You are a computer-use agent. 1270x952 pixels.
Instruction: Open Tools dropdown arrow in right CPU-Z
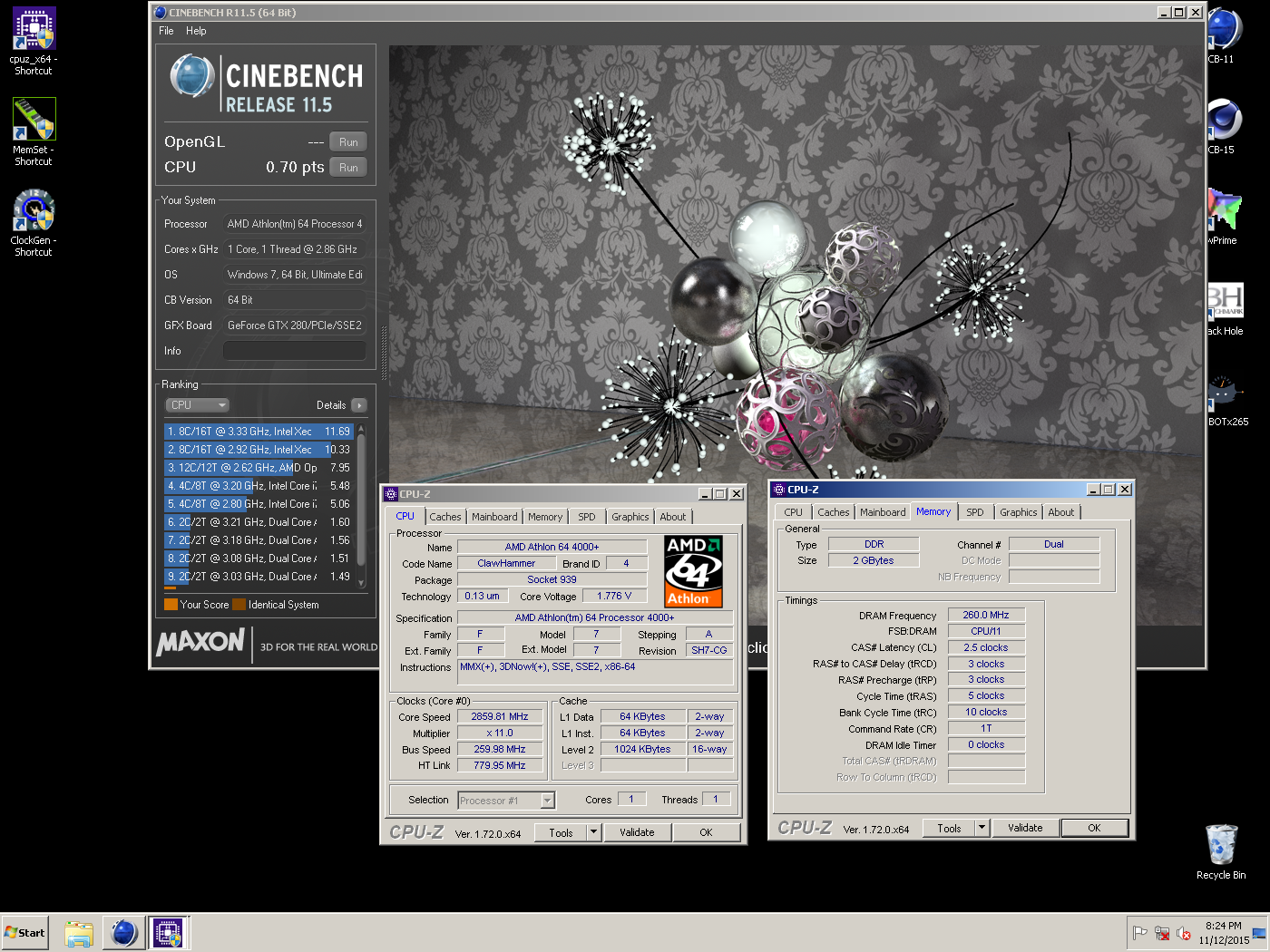(982, 828)
